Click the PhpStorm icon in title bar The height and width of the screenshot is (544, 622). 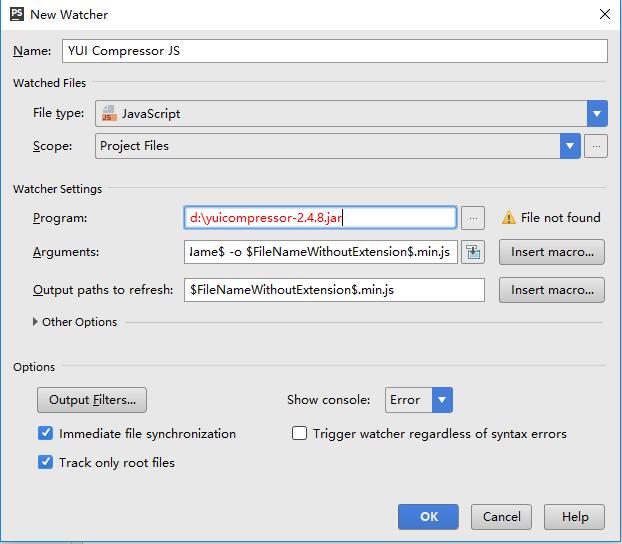(x=17, y=14)
